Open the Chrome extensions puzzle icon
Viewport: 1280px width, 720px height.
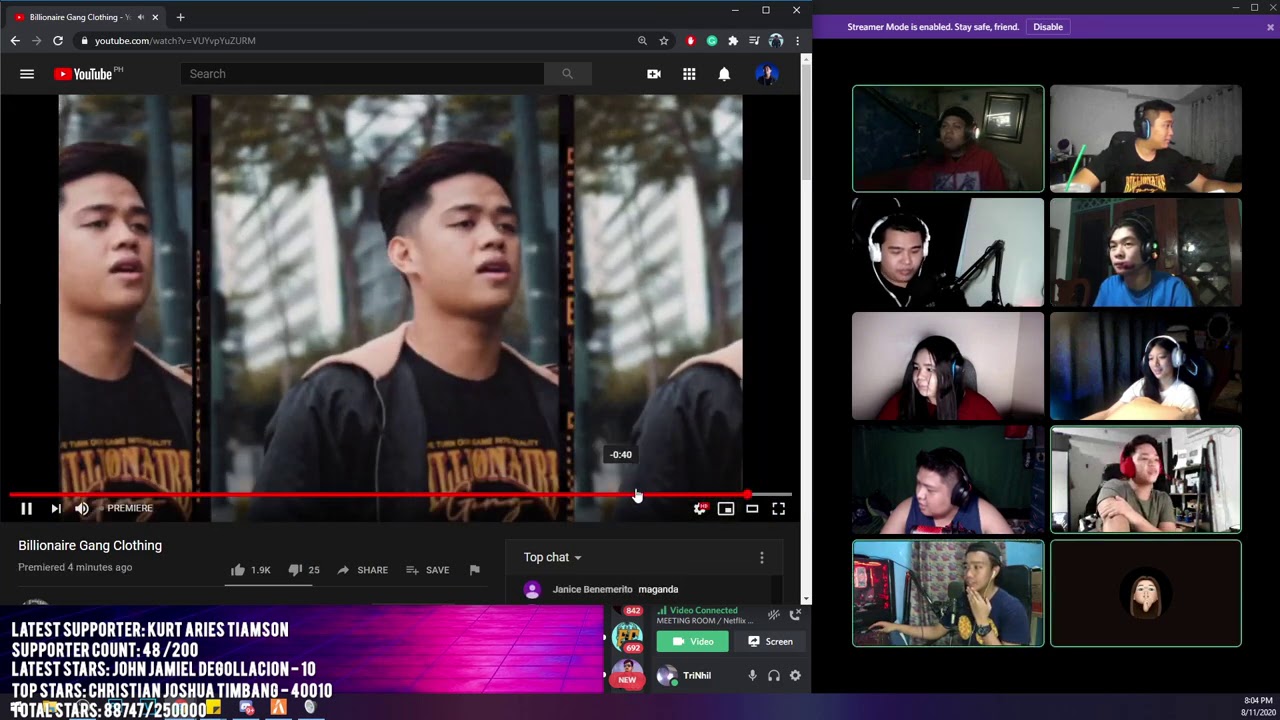733,41
